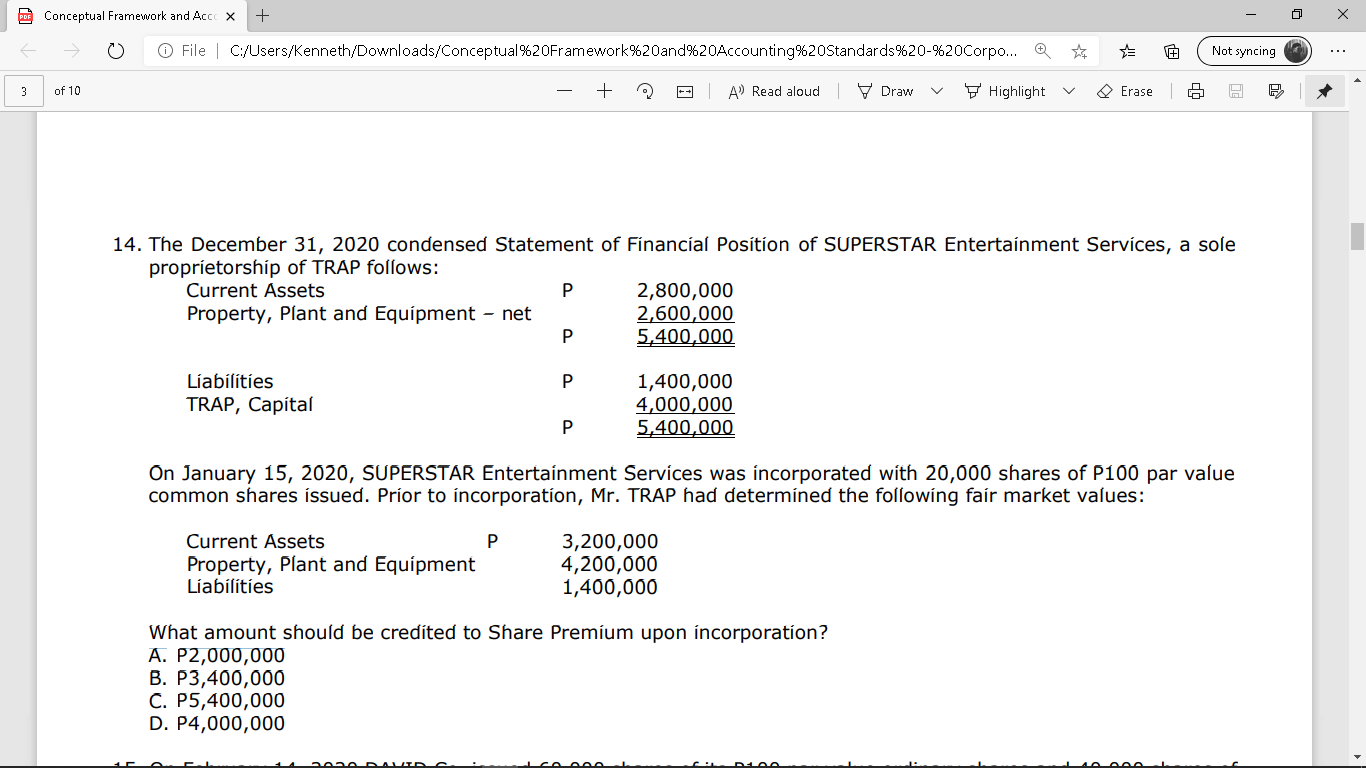Fit the page to width
The width and height of the screenshot is (1366, 768).
[685, 91]
